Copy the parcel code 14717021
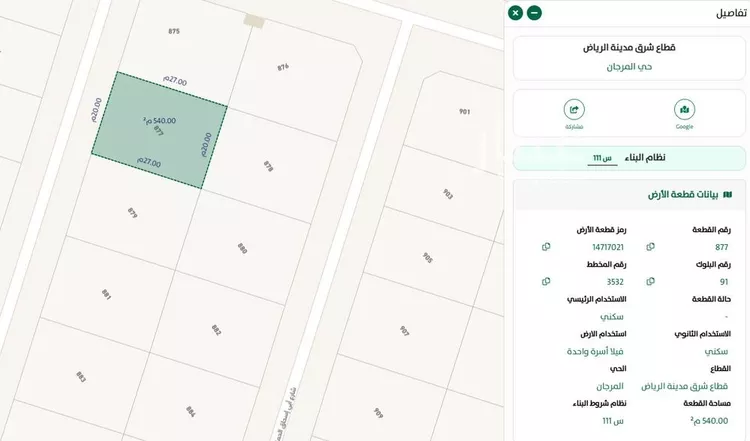Image resolution: width=750 pixels, height=441 pixels. coord(546,247)
